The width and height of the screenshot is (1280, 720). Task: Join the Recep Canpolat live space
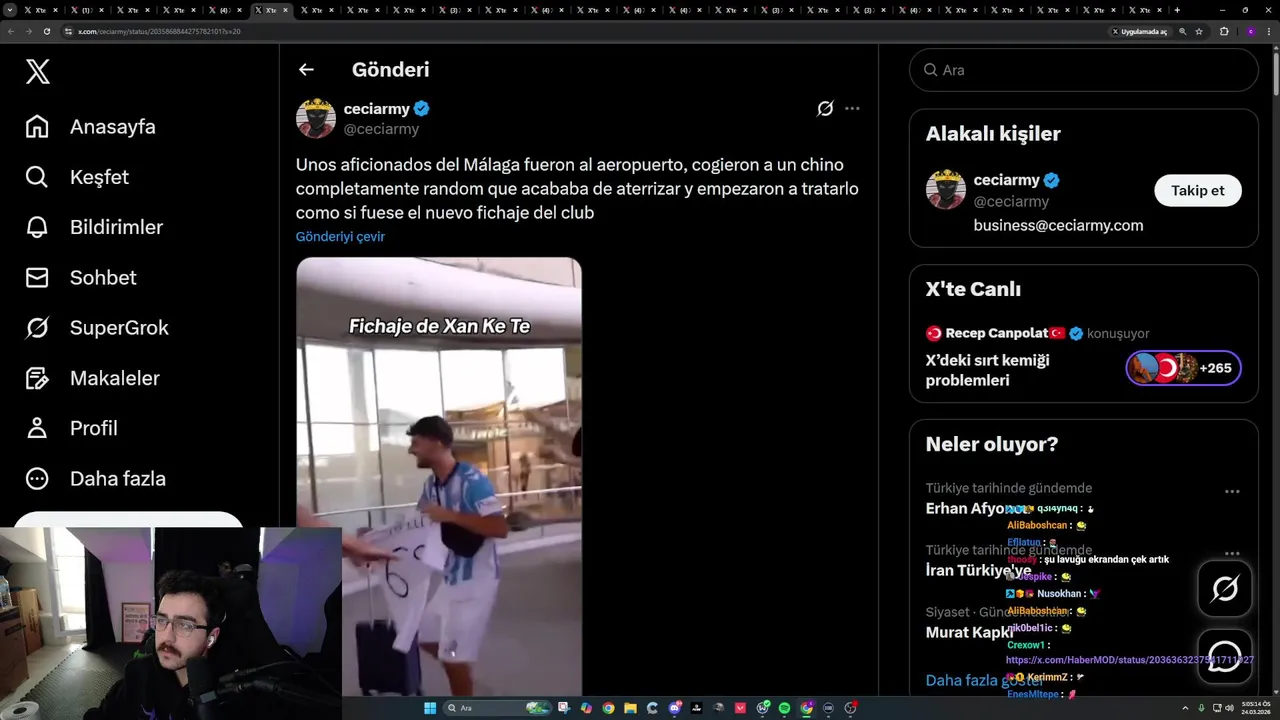point(1184,368)
